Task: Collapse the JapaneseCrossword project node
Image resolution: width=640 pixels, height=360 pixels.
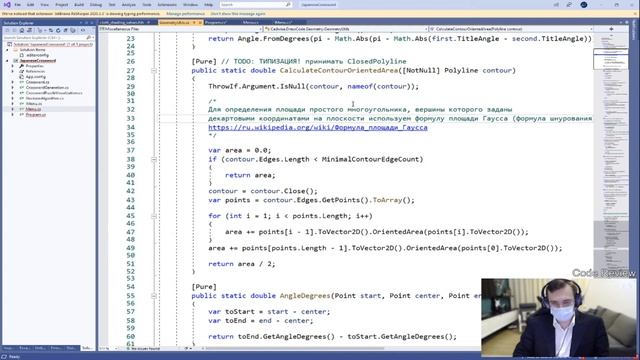Action: click(7, 60)
